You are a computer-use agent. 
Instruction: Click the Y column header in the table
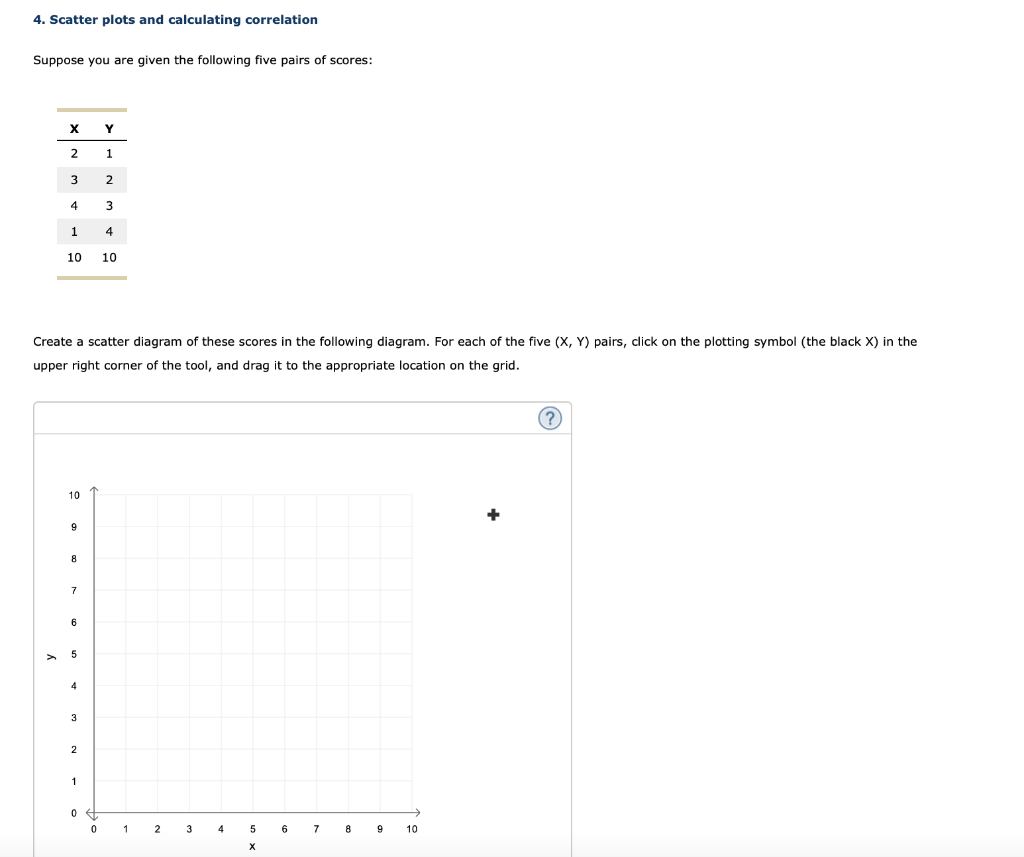108,127
